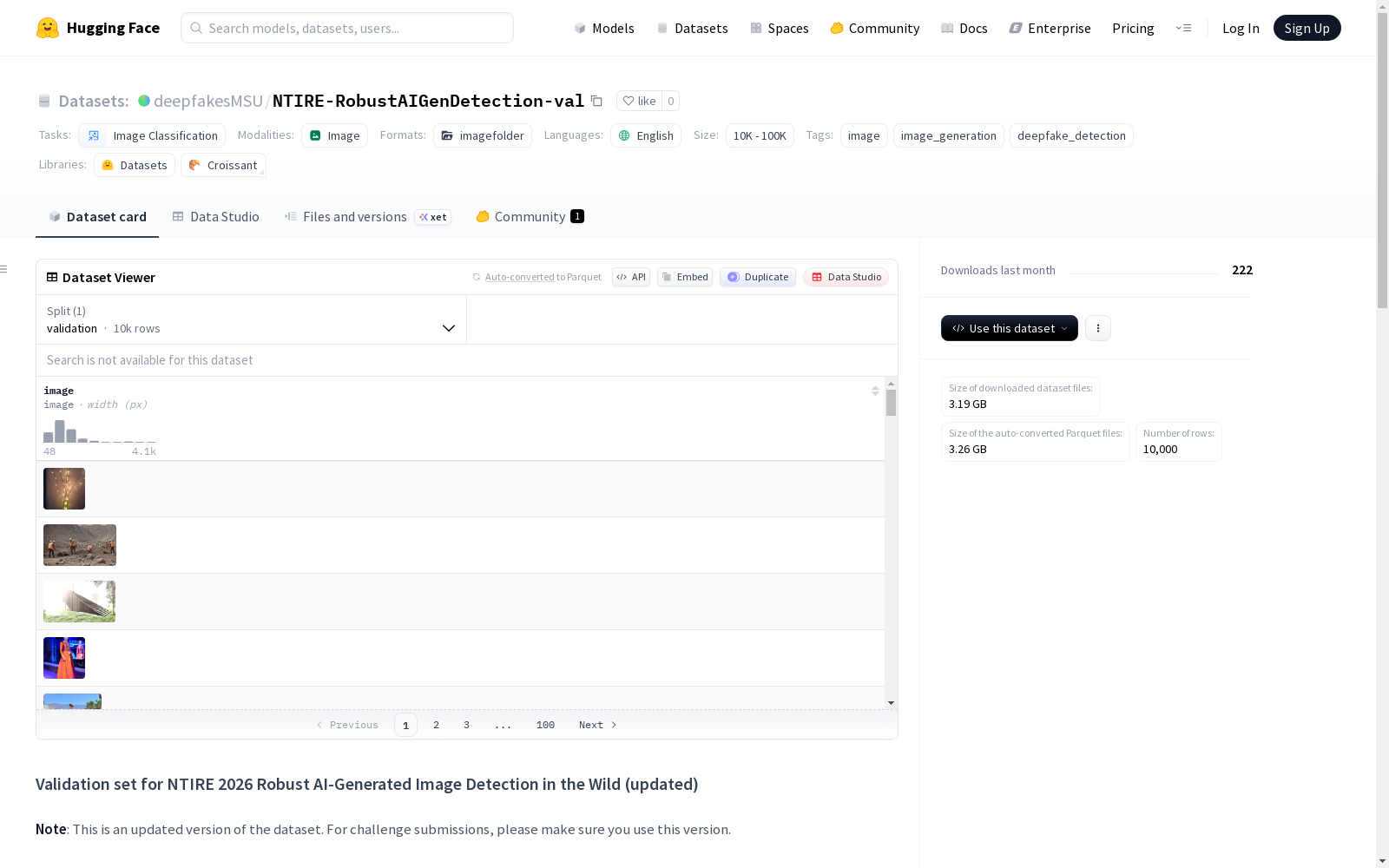Select the Image modality tag
Screen dimensions: 1389x868
pos(335,135)
